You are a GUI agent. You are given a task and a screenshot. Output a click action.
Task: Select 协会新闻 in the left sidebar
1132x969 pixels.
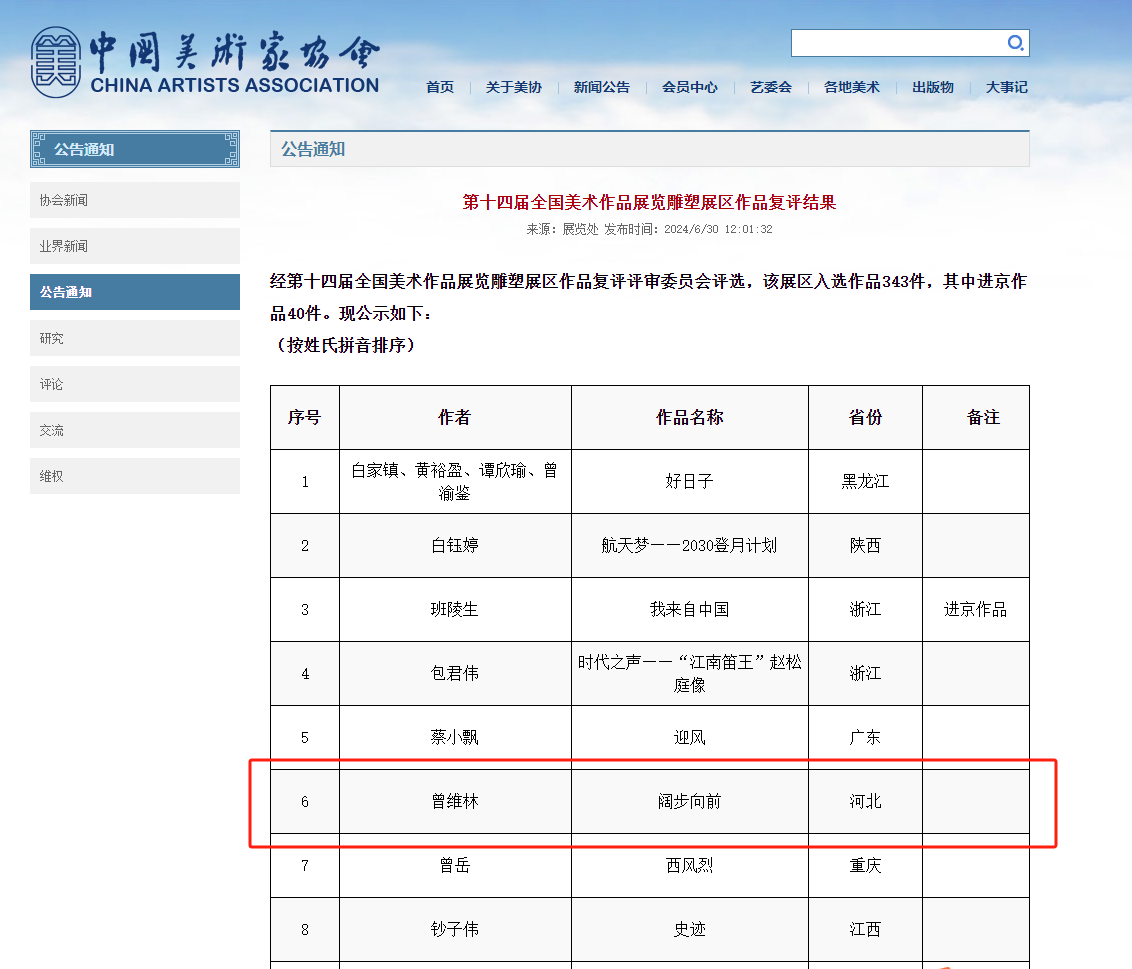point(135,200)
